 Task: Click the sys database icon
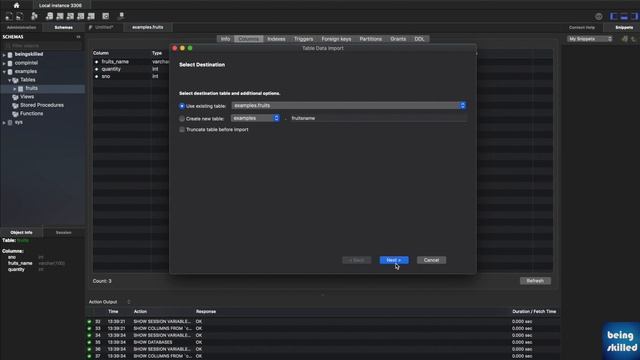pos(10,122)
